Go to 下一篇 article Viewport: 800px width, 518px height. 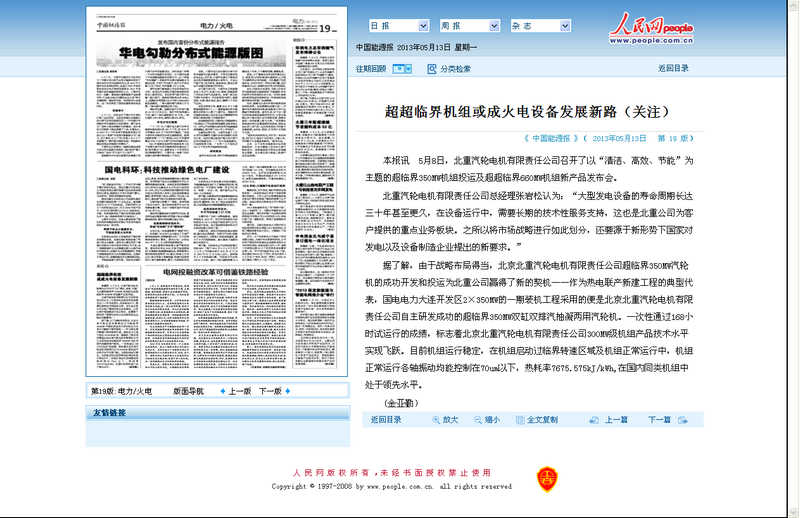(659, 420)
